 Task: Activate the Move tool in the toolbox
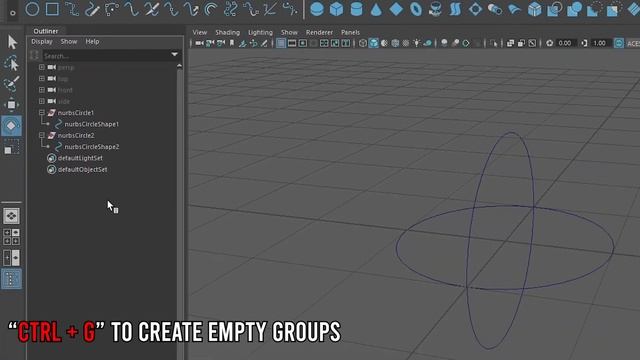point(11,105)
